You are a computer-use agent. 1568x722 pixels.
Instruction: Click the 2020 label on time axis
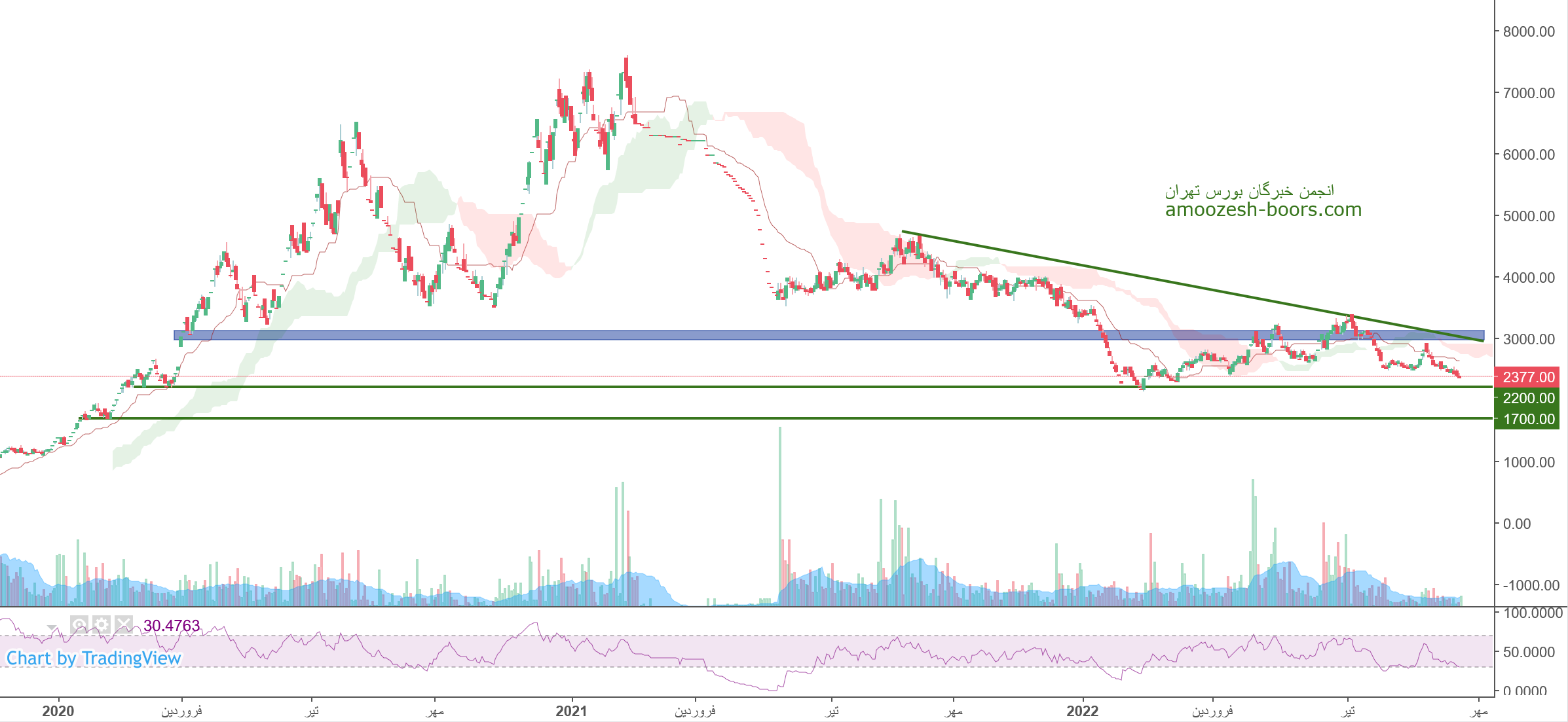pyautogui.click(x=58, y=711)
